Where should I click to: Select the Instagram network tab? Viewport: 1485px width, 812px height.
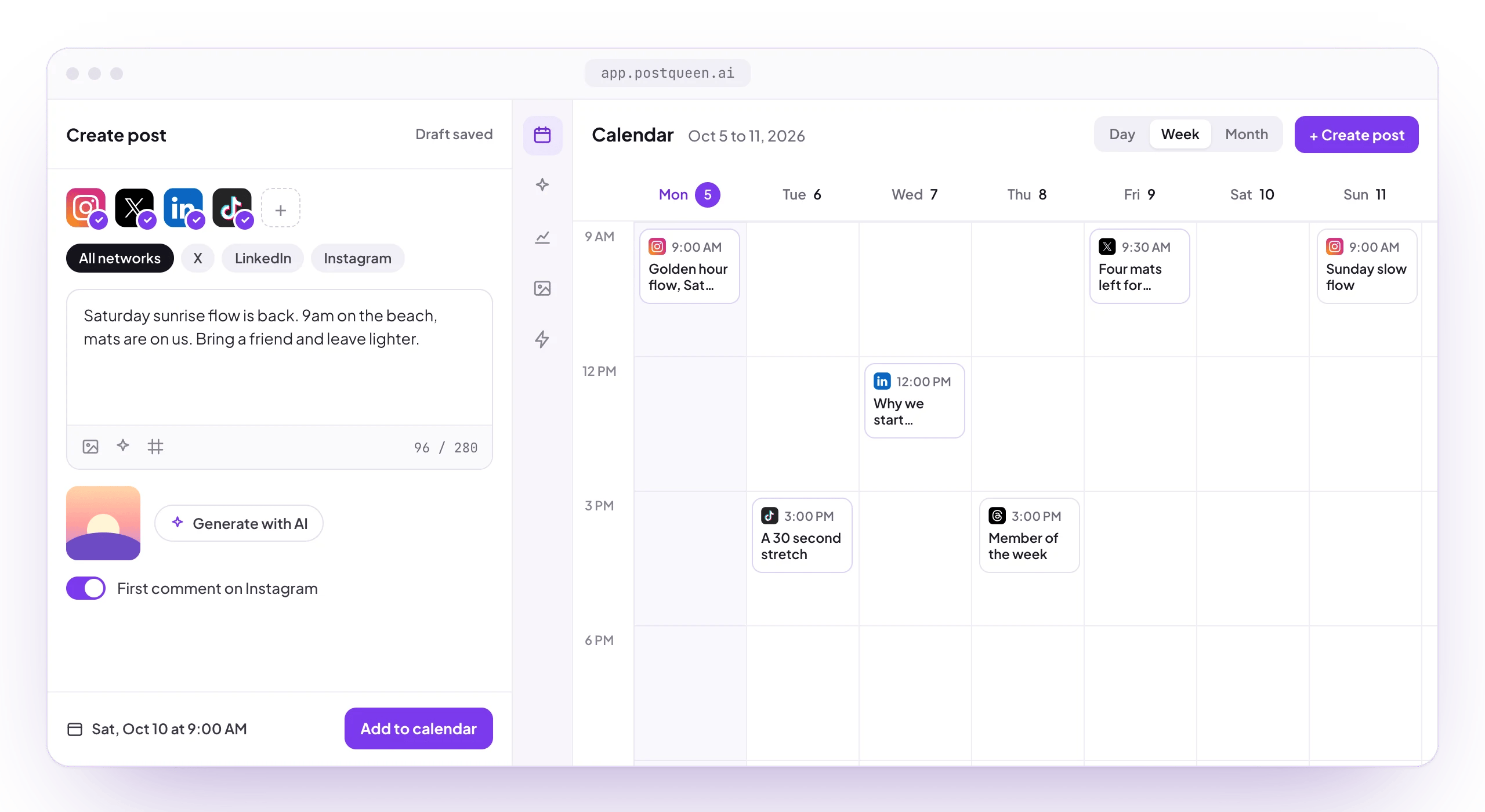357,258
